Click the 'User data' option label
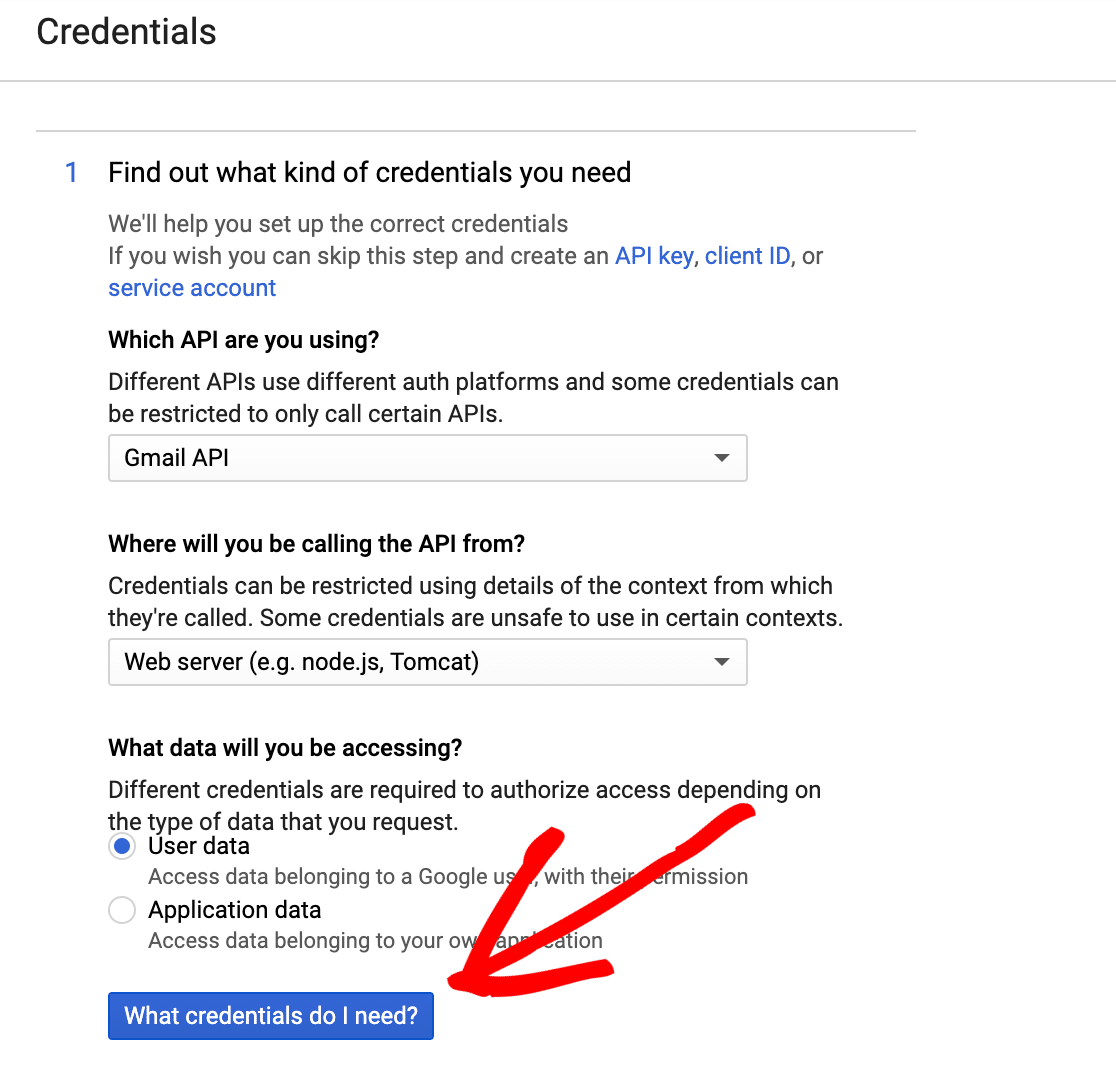Screen dimensions: 1116x1069 (199, 846)
